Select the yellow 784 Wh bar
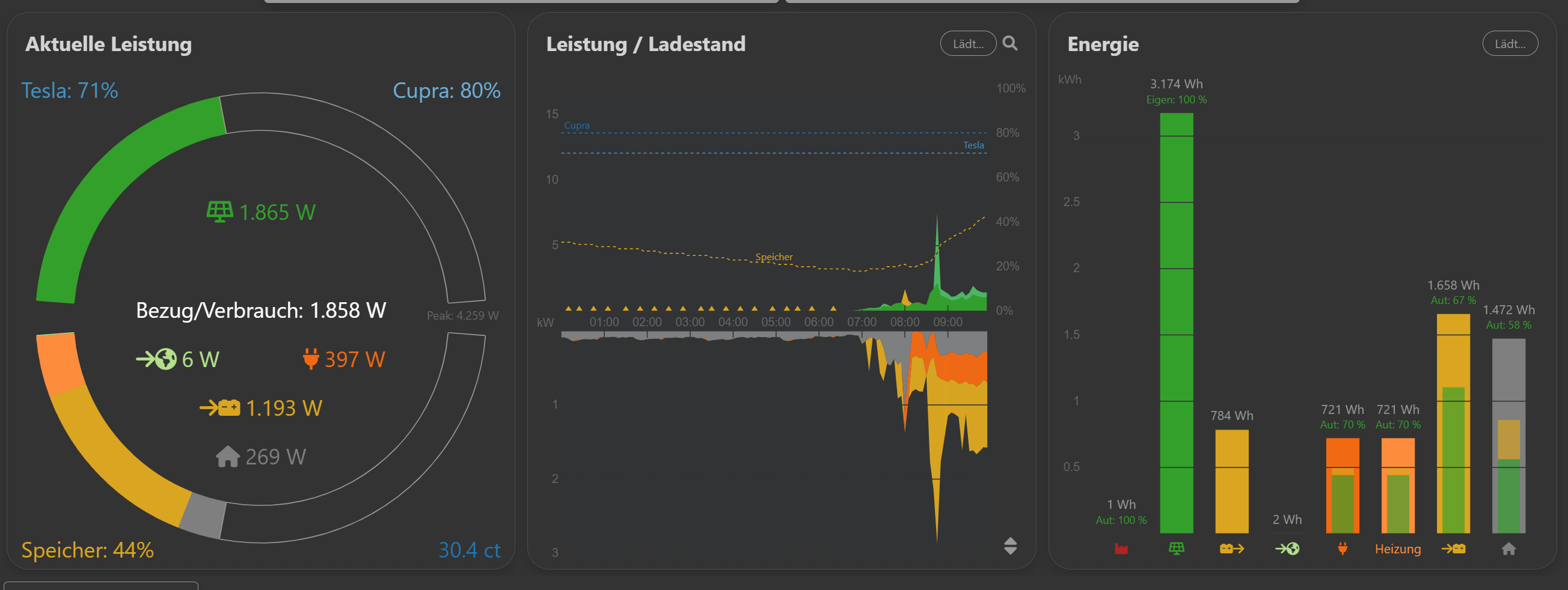1568x590 pixels. 1232,482
